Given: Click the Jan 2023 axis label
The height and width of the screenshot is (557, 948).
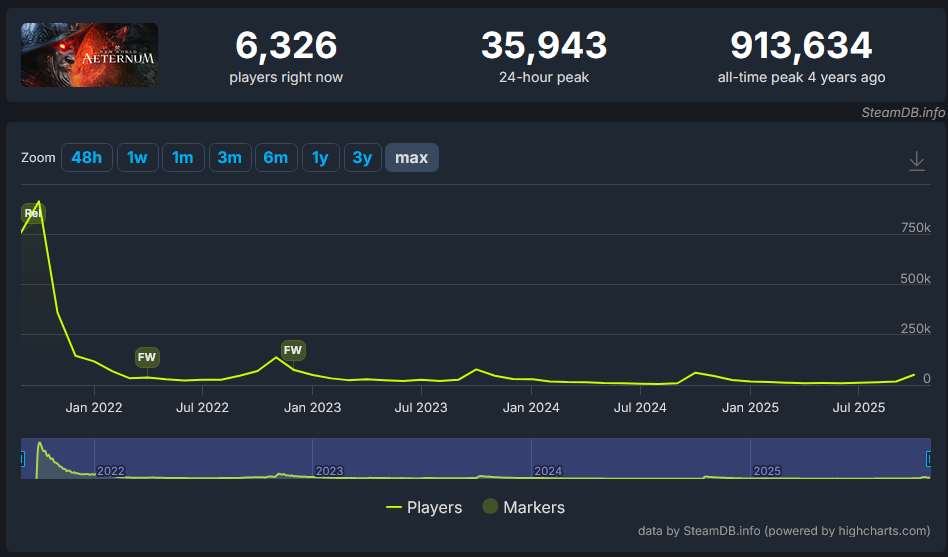Looking at the screenshot, I should tap(313, 408).
